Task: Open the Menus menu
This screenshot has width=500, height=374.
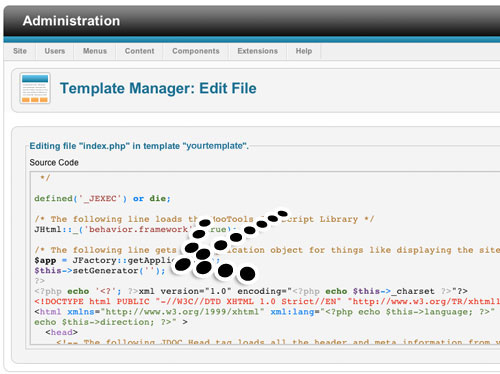Action: [x=95, y=51]
